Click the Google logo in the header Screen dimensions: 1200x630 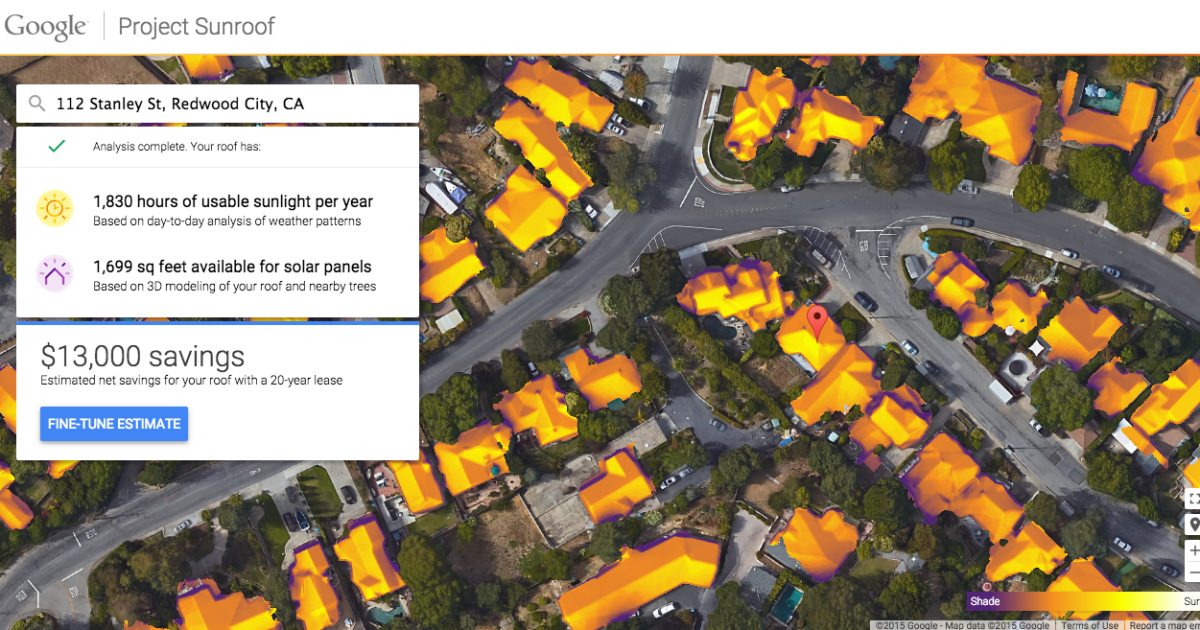point(45,26)
